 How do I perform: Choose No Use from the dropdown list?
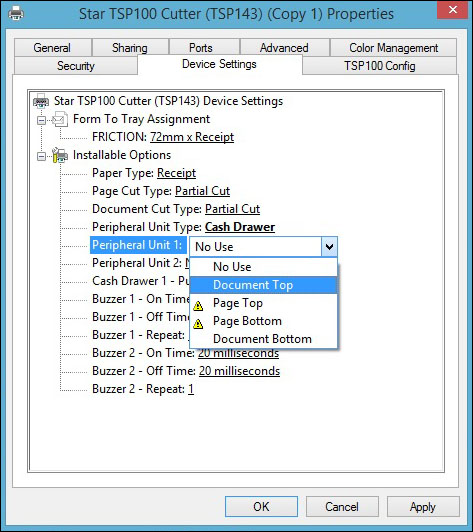(263, 267)
